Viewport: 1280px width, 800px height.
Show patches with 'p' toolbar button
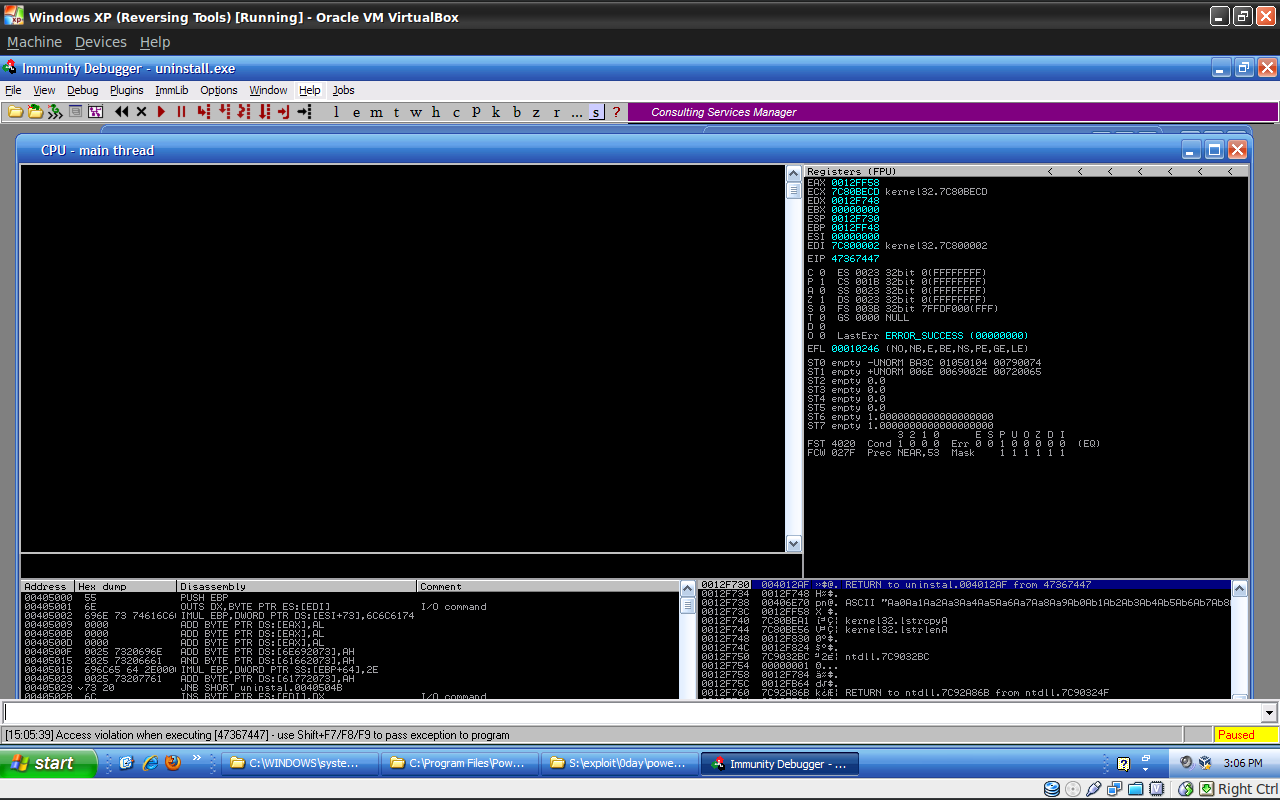[476, 112]
